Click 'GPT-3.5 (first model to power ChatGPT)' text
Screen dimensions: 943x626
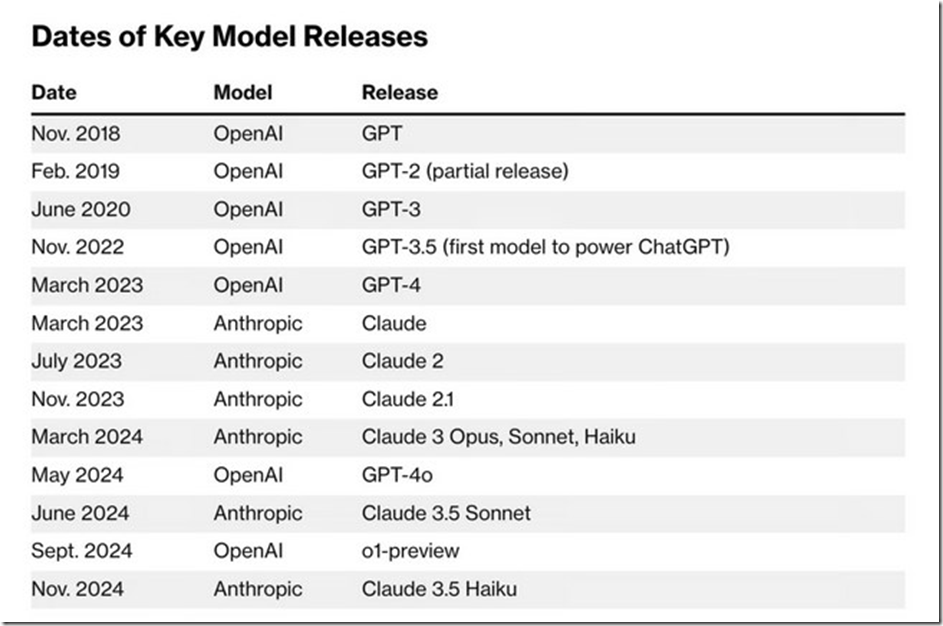545,247
